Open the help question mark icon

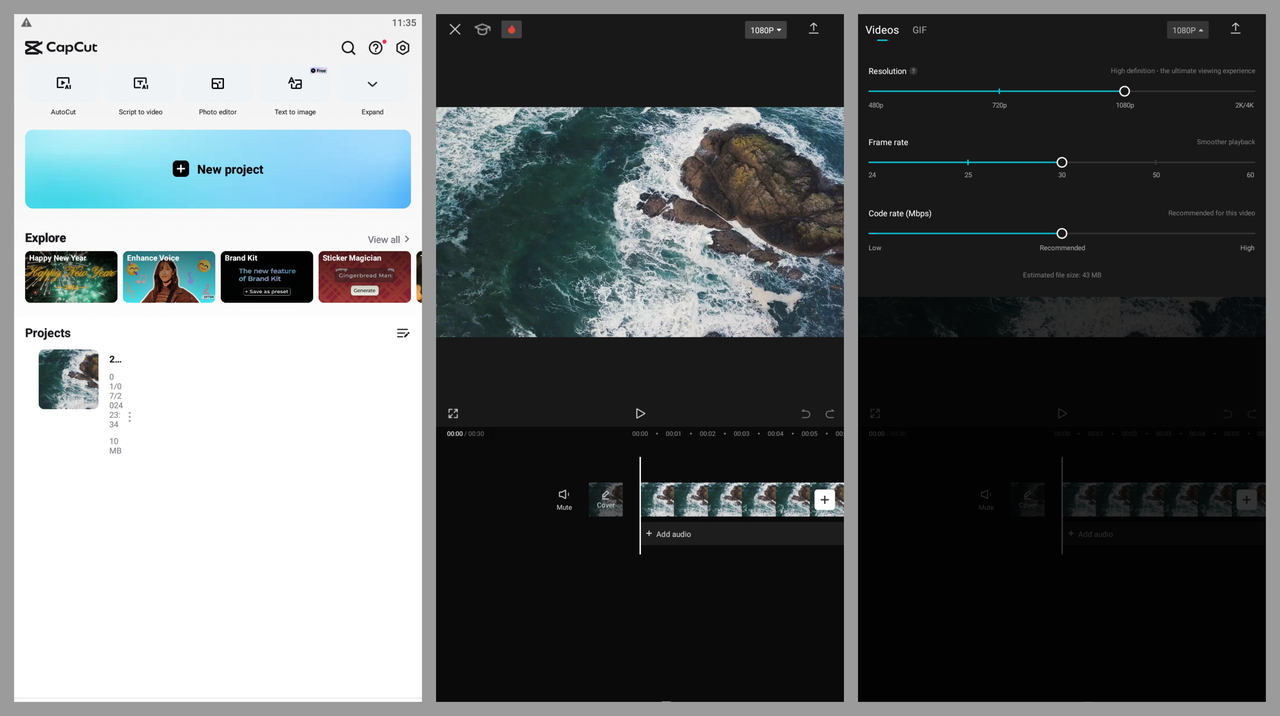coord(376,48)
